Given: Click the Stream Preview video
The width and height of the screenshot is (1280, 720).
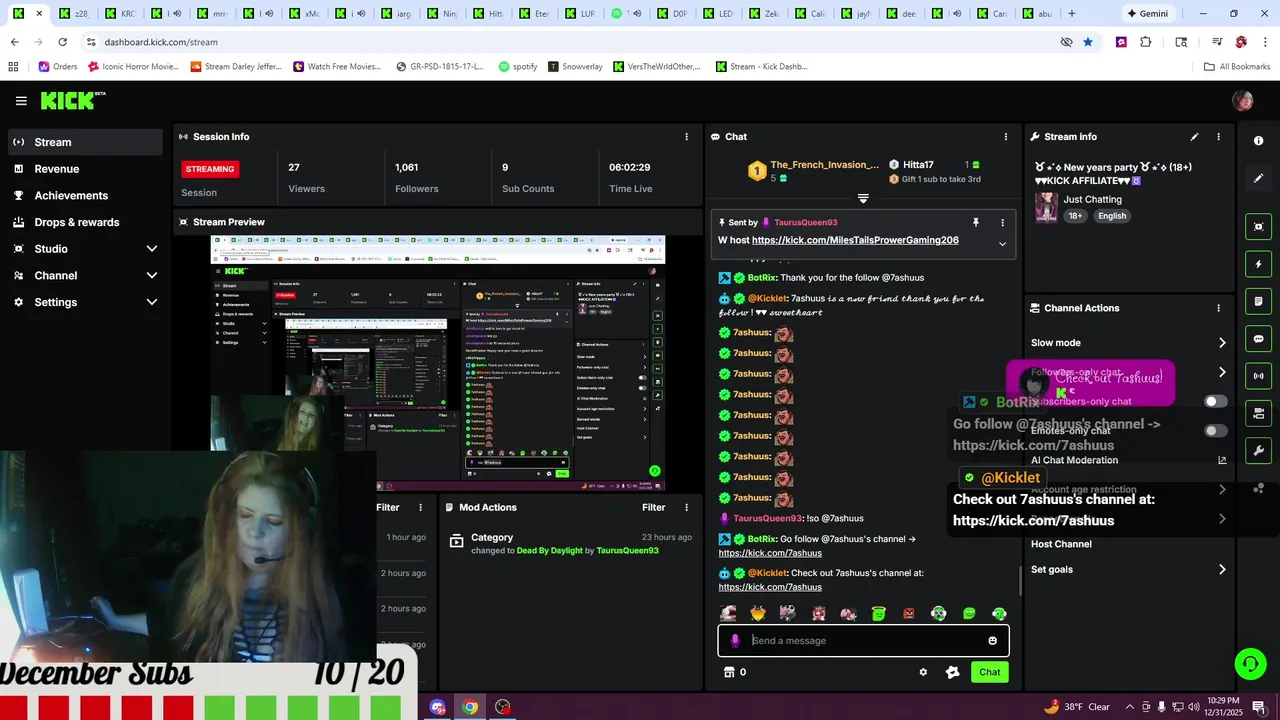Looking at the screenshot, I should [437, 363].
